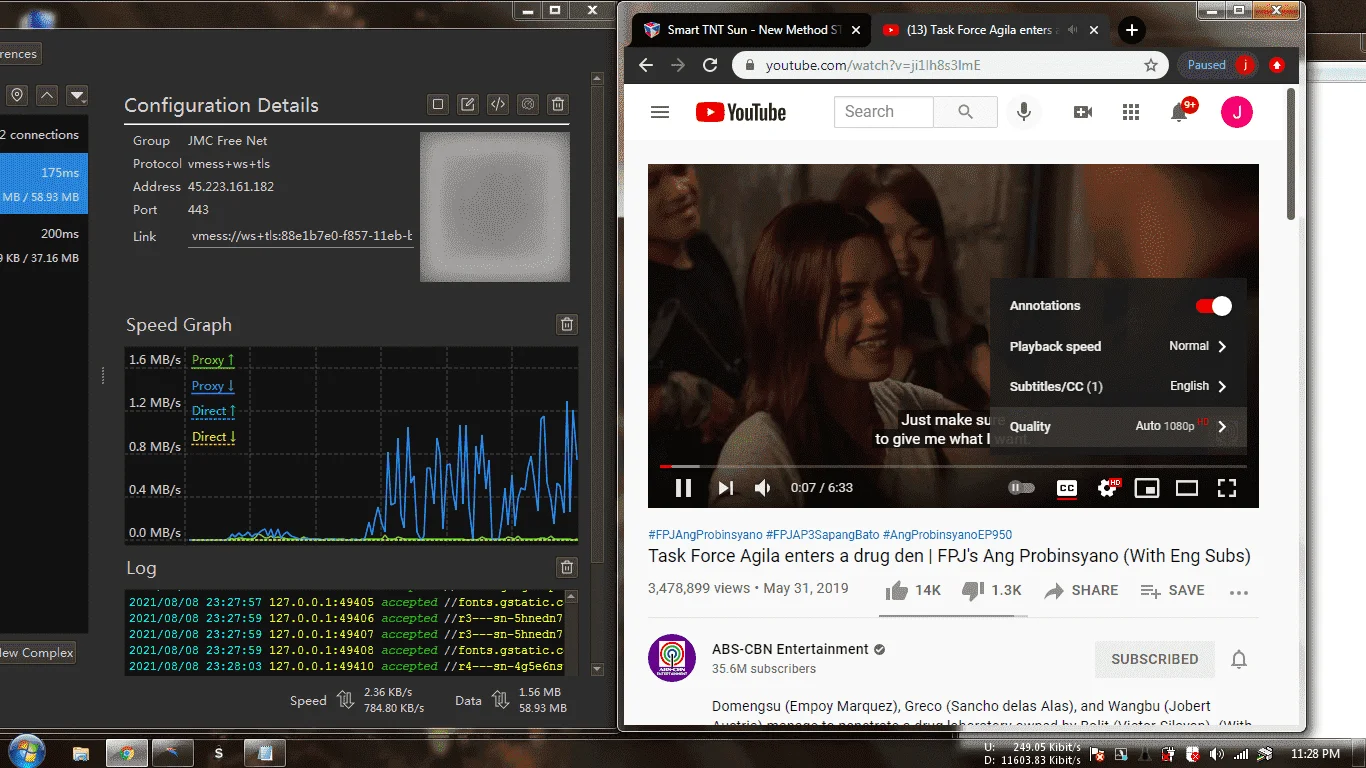
Task: Click the square icon in Configuration Details
Action: 438,104
